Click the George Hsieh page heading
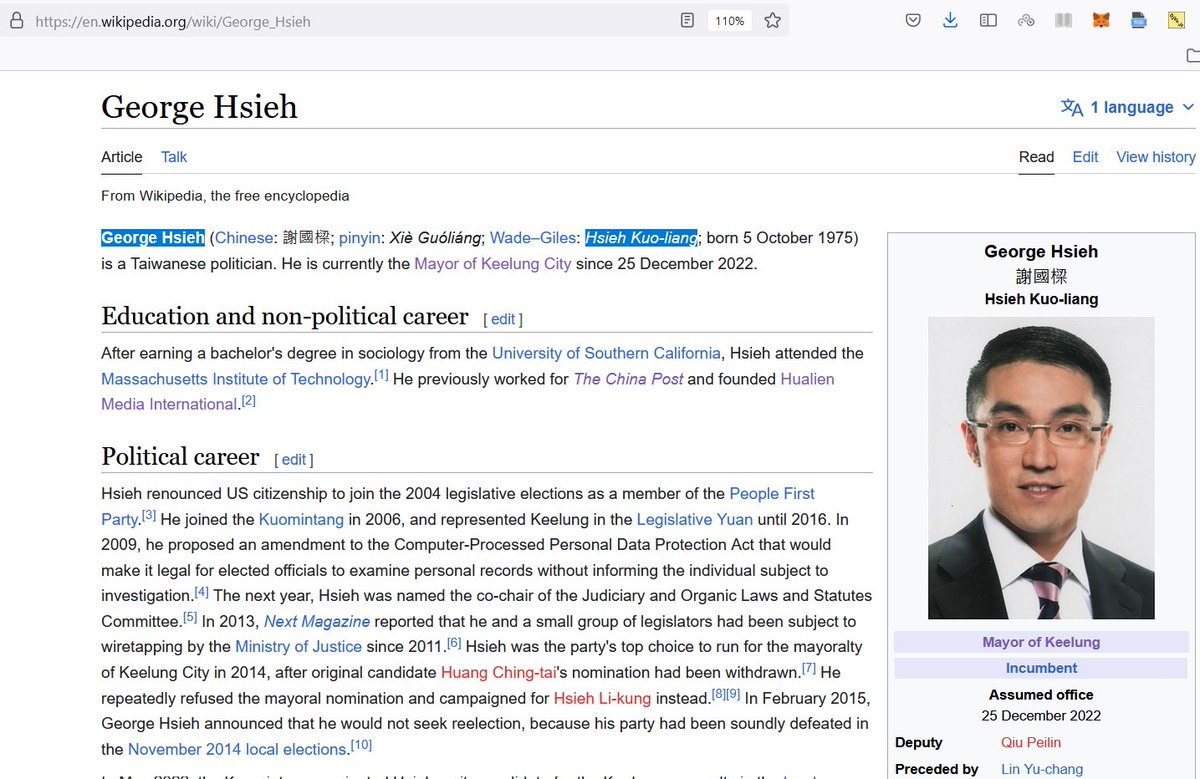This screenshot has width=1200, height=779. coord(199,107)
